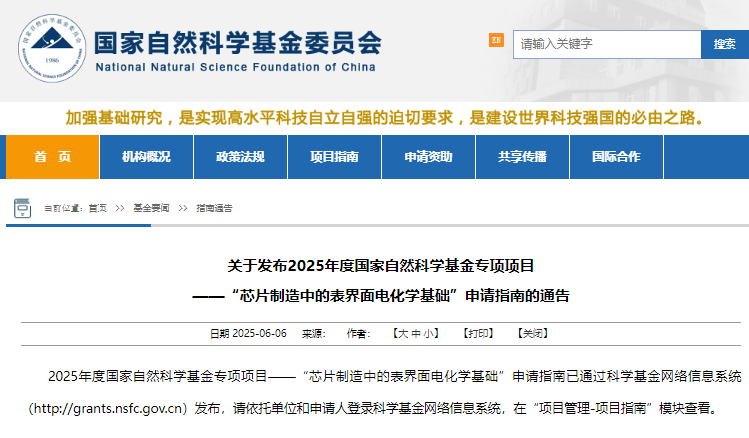The width and height of the screenshot is (749, 438).
Task: Open the 共享传播 menu item
Action: point(522,157)
